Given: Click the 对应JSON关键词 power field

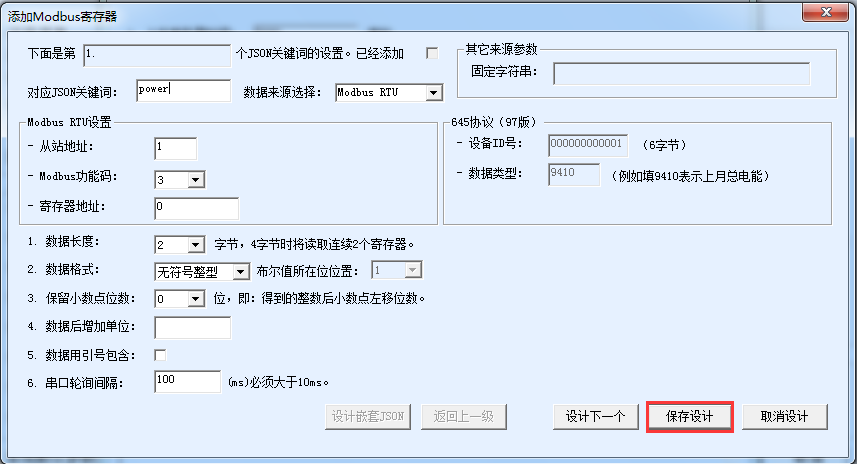Looking at the screenshot, I should point(184,90).
